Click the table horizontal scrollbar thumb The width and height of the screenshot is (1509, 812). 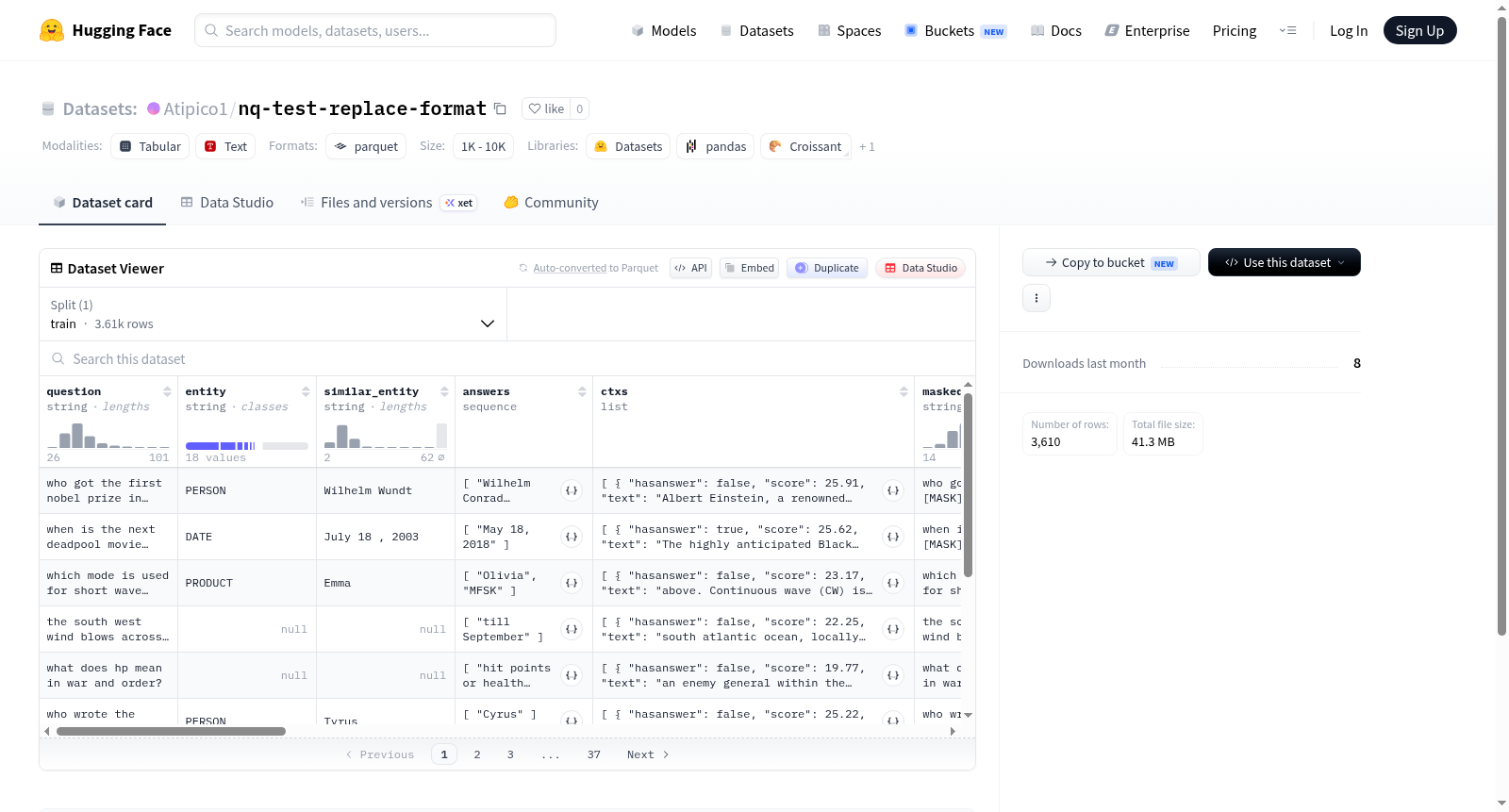point(171,731)
